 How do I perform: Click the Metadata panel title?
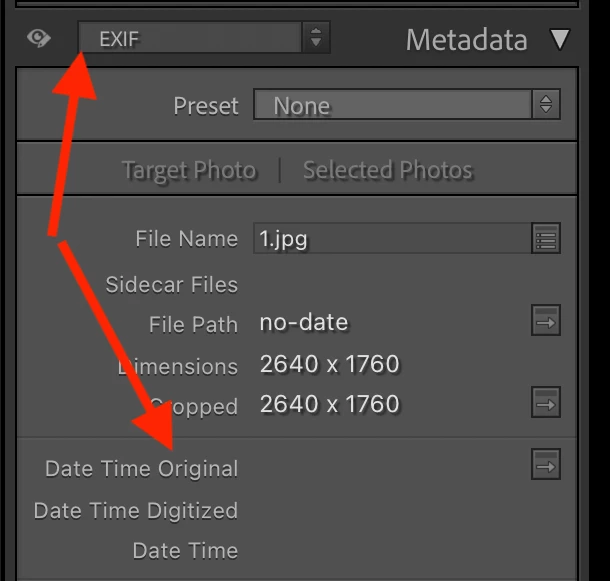[x=466, y=40]
